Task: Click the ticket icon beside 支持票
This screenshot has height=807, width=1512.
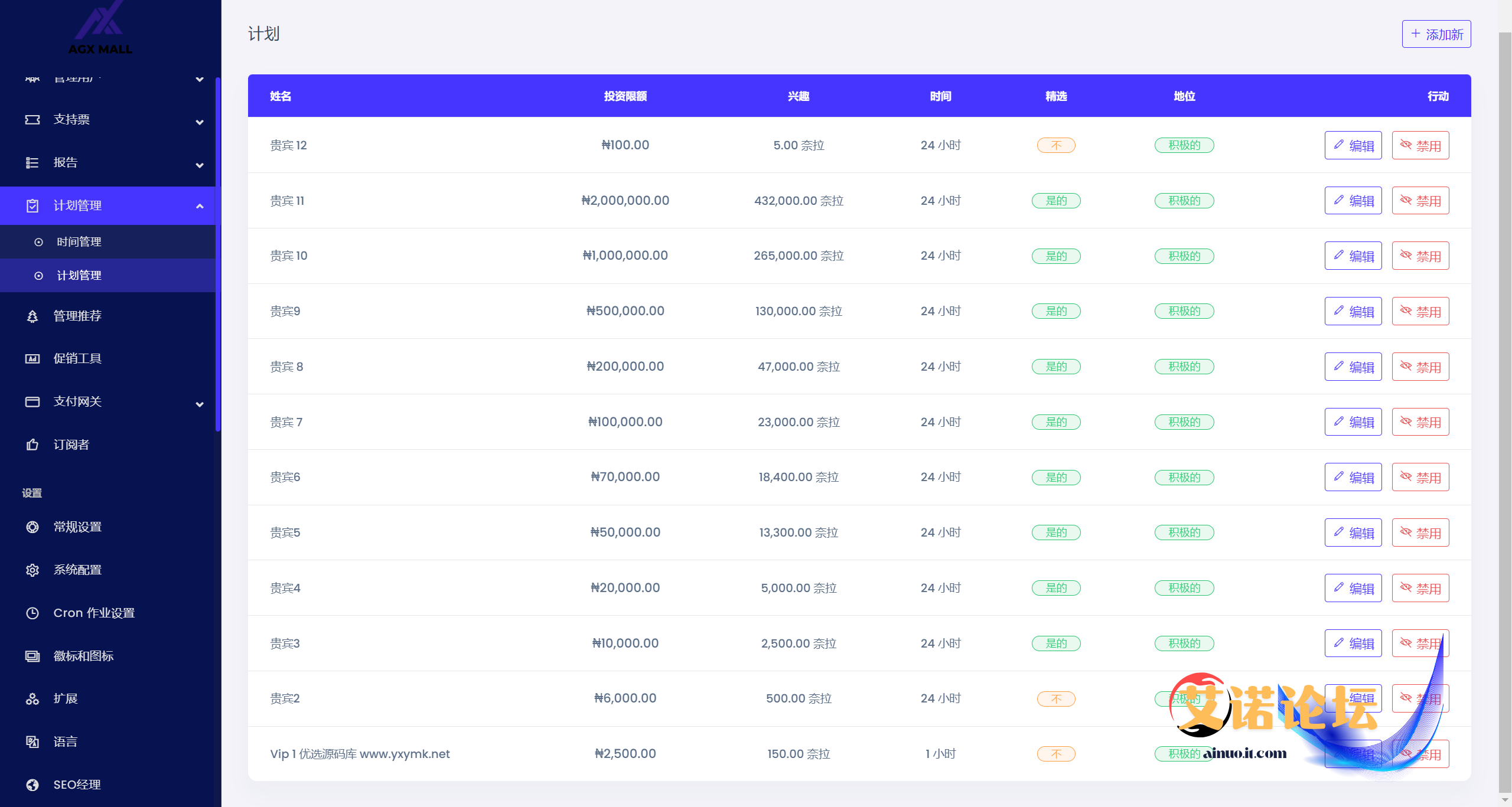Action: [x=32, y=120]
